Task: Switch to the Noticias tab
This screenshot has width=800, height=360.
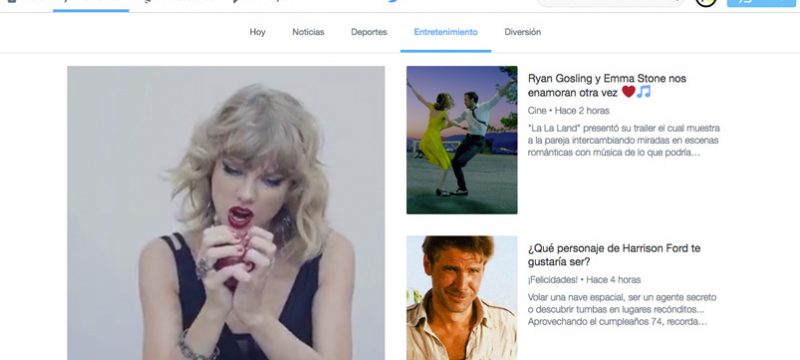Action: [308, 32]
